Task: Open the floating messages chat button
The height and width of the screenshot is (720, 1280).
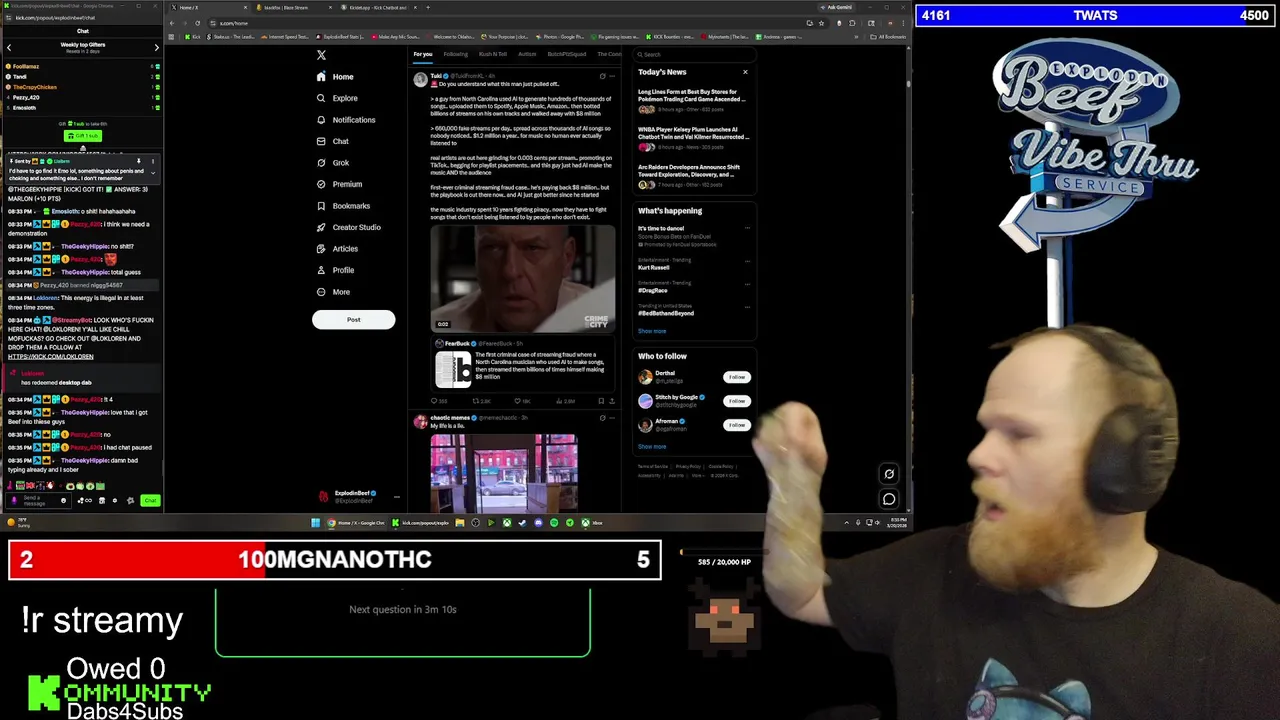Action: tap(889, 499)
